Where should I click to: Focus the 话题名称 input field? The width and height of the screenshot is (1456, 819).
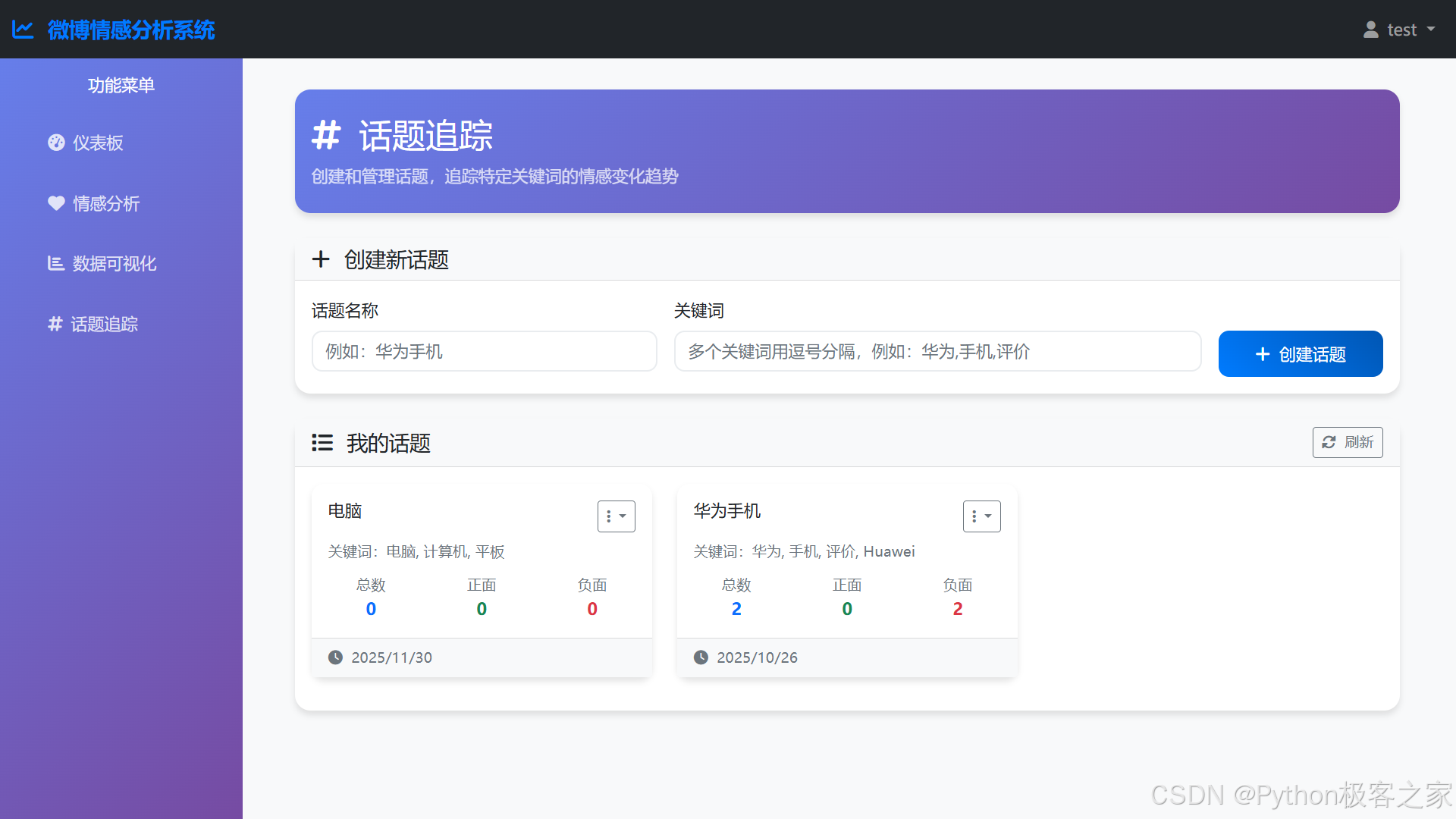coord(484,351)
